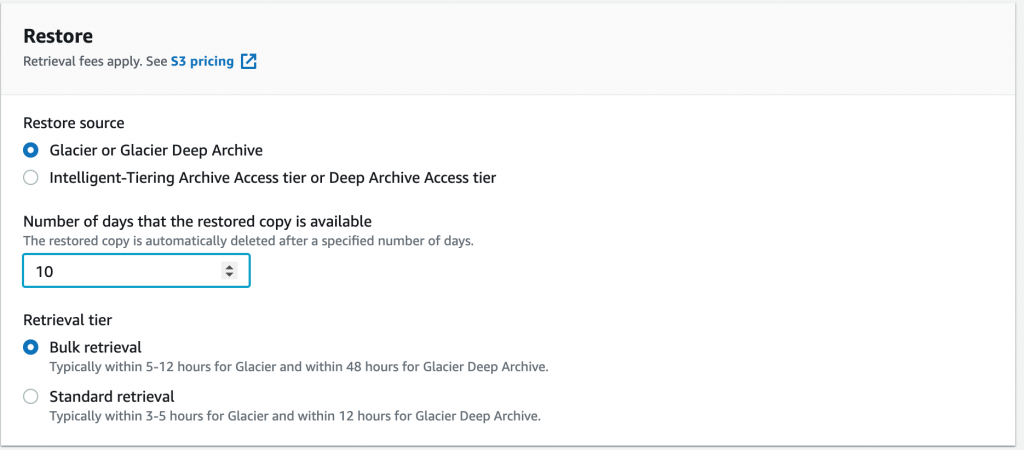Click the Restore panel heading
The width and height of the screenshot is (1024, 450).
57,35
